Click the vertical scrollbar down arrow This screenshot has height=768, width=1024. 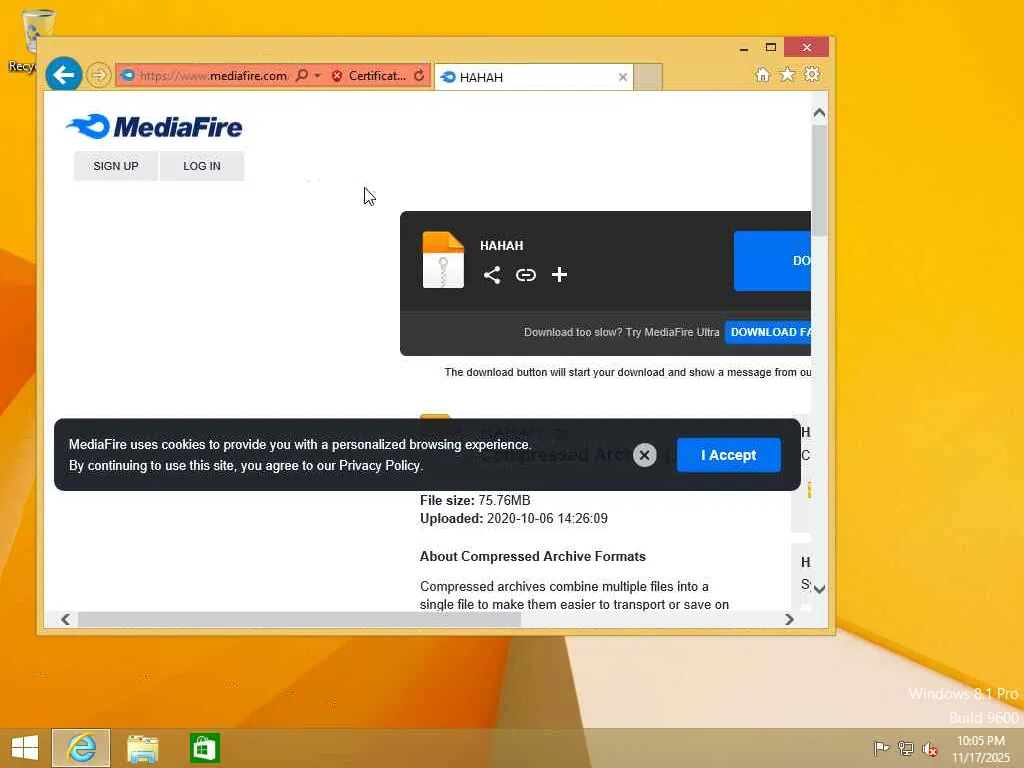[820, 589]
